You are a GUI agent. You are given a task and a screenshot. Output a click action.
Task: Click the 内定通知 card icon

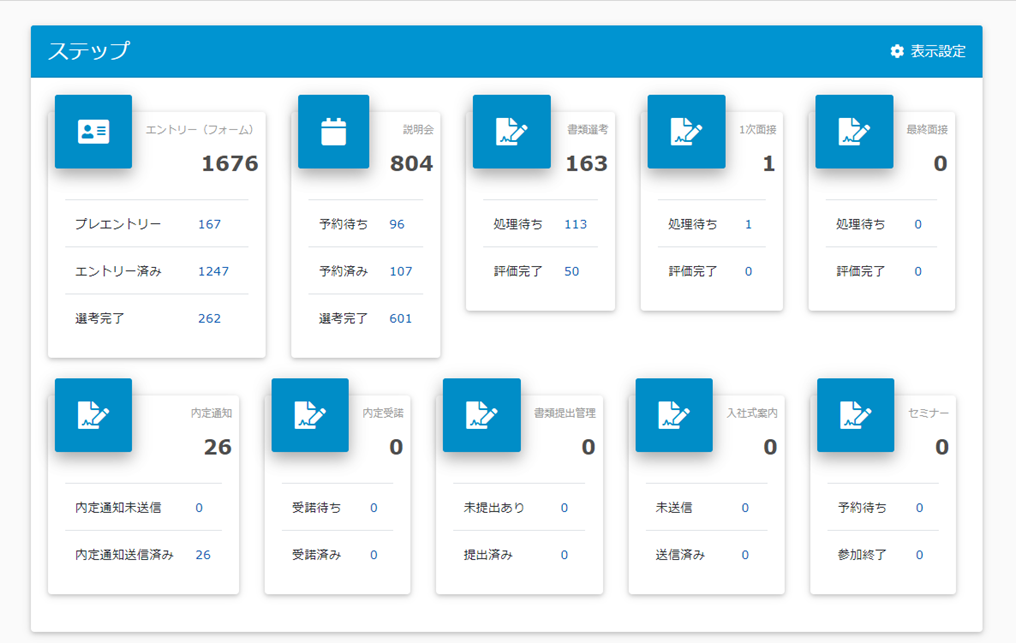pos(93,416)
